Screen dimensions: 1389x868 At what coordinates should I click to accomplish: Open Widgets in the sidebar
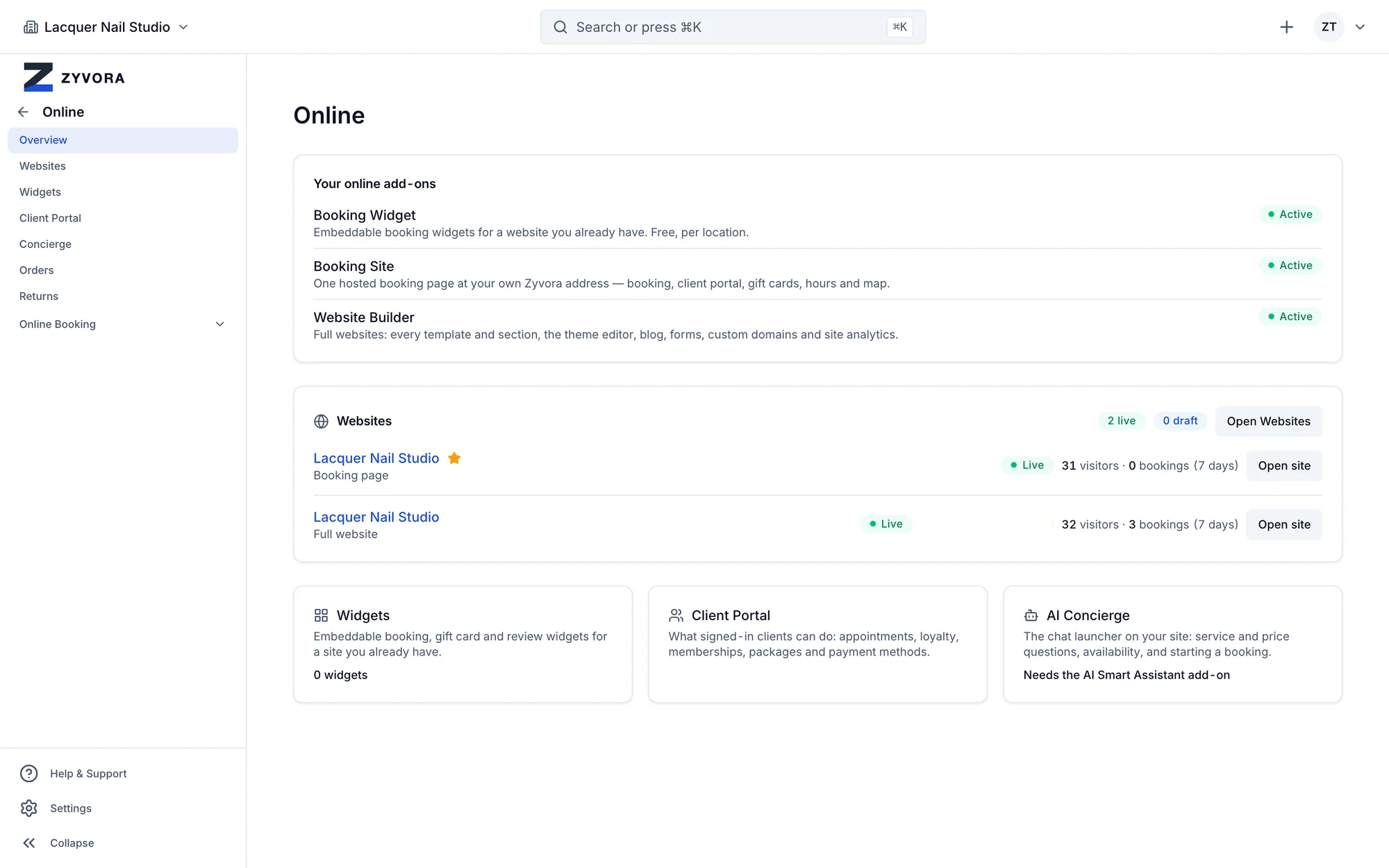pos(123,192)
